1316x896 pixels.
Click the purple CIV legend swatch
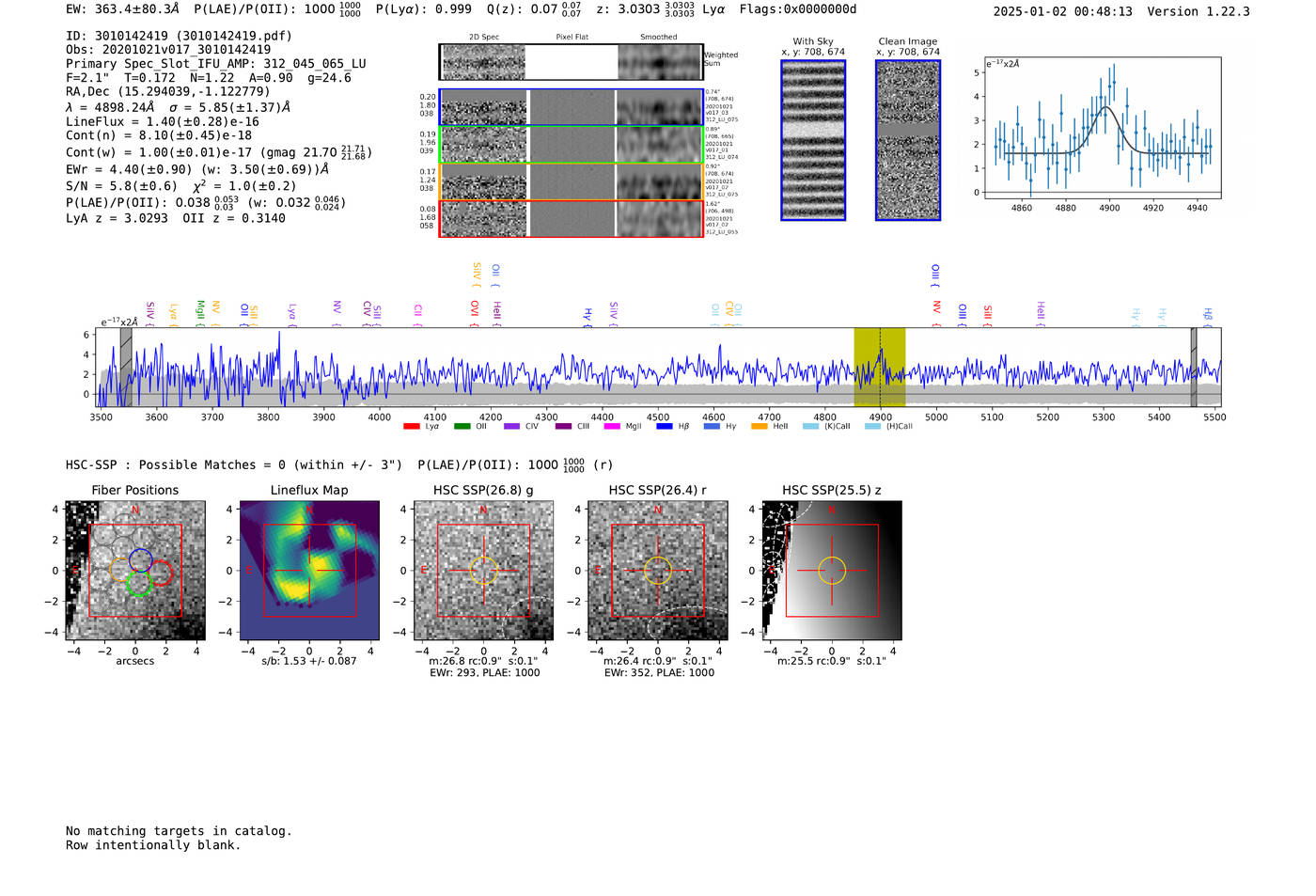pyautogui.click(x=511, y=427)
